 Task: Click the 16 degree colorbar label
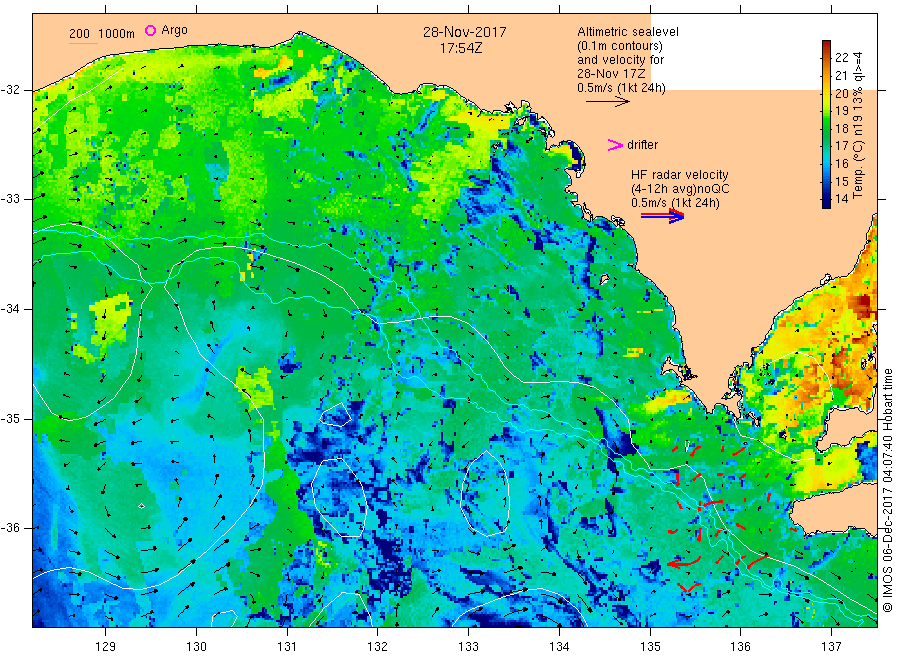click(x=841, y=164)
